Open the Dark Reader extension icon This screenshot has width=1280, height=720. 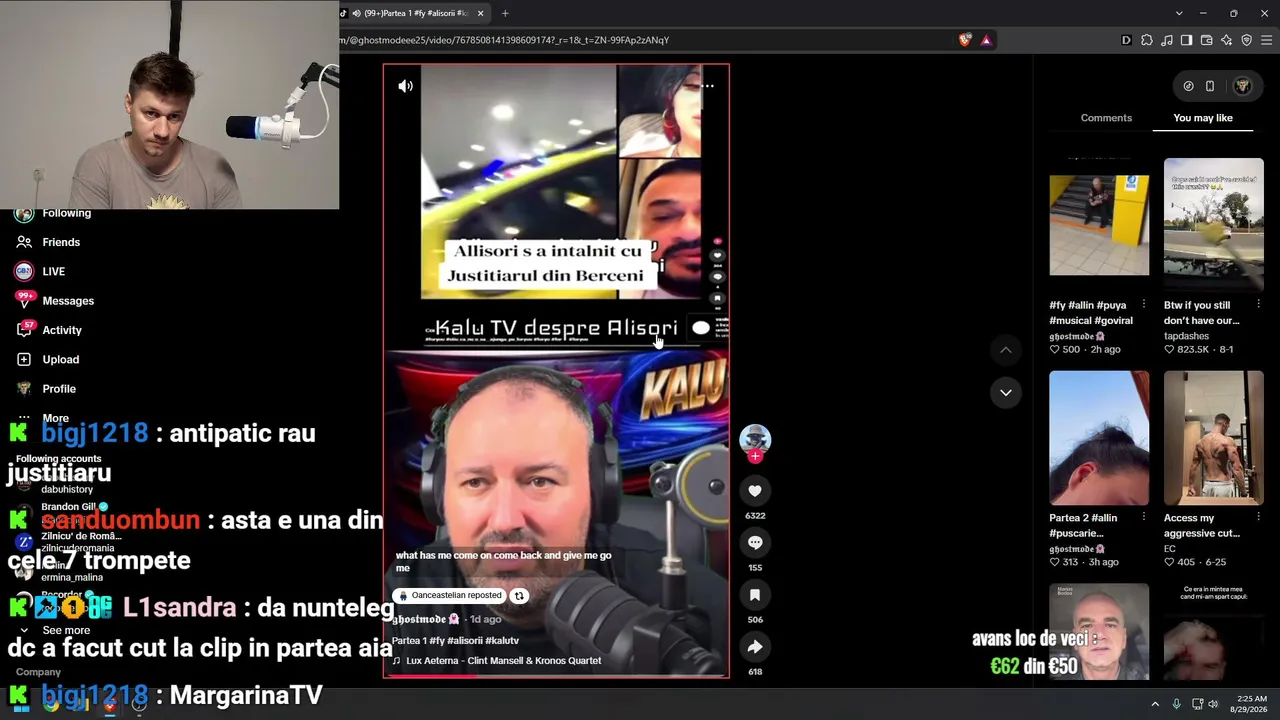[1126, 40]
